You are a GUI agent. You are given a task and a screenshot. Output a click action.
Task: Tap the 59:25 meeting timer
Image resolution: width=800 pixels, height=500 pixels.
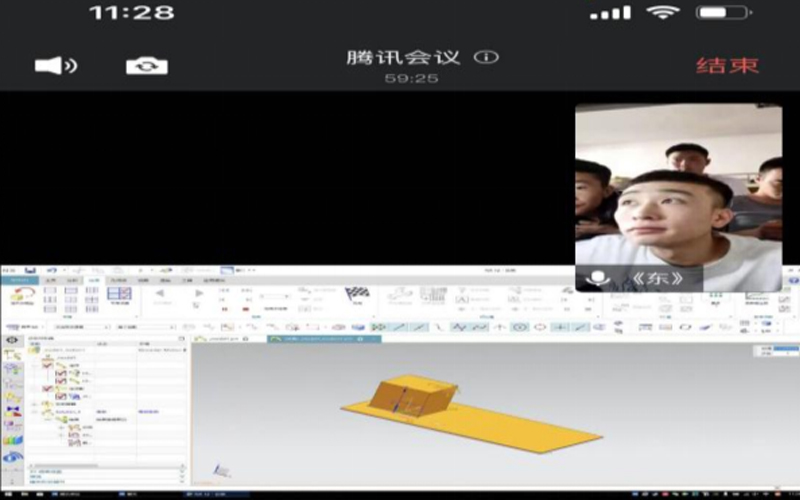tap(411, 78)
